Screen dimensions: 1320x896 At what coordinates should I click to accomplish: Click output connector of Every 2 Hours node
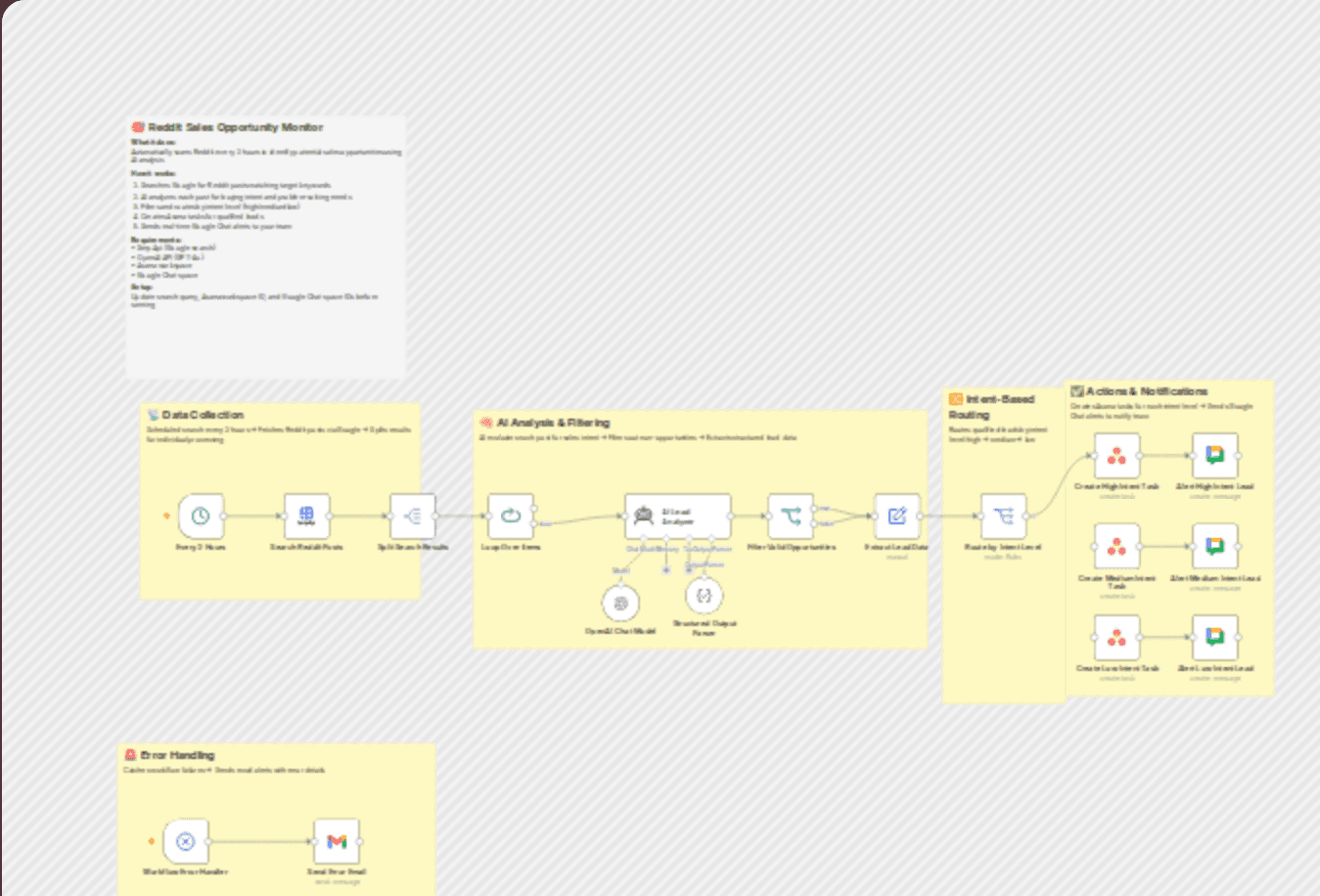[x=225, y=515]
